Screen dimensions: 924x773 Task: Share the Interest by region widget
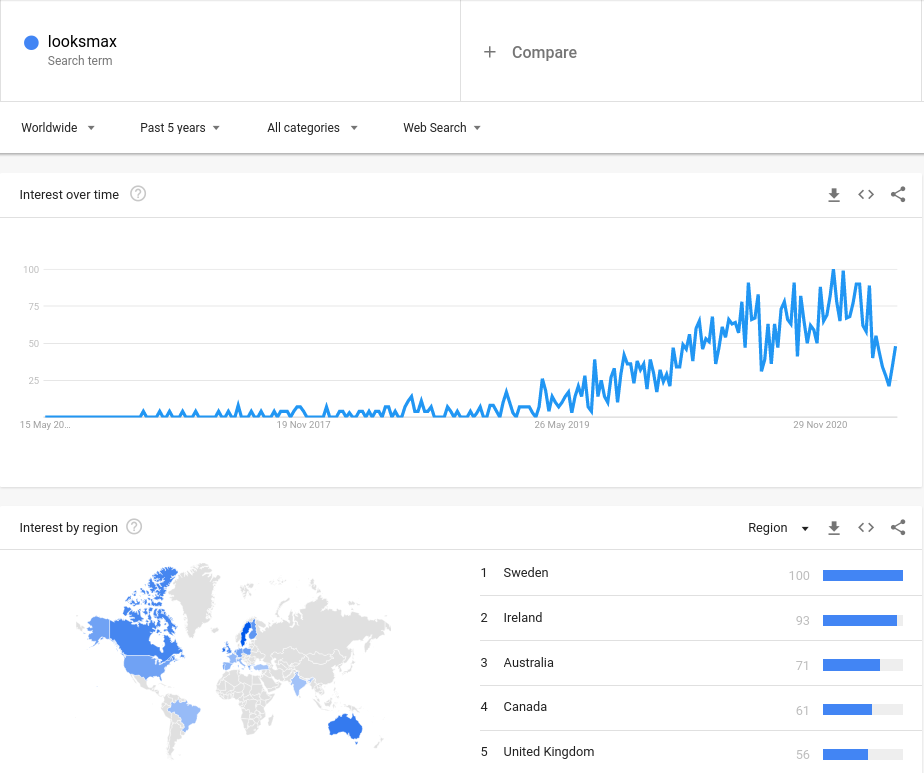(898, 528)
